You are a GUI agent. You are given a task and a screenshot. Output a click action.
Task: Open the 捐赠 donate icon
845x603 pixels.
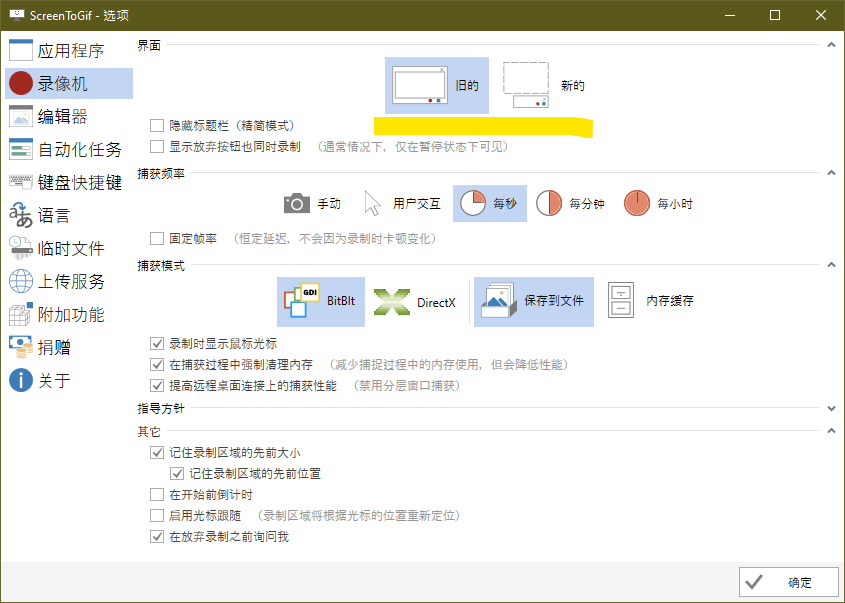click(20, 347)
